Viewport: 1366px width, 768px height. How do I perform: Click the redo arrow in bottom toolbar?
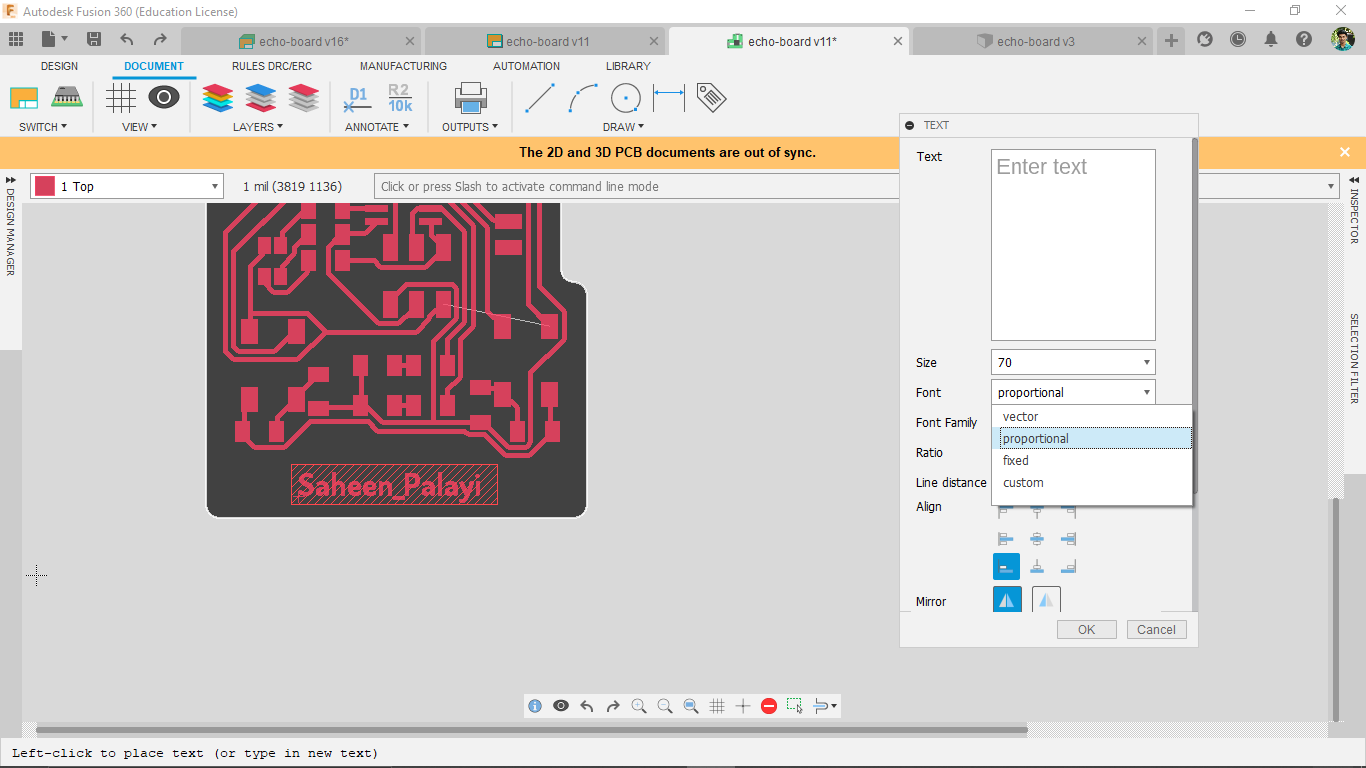coord(613,706)
